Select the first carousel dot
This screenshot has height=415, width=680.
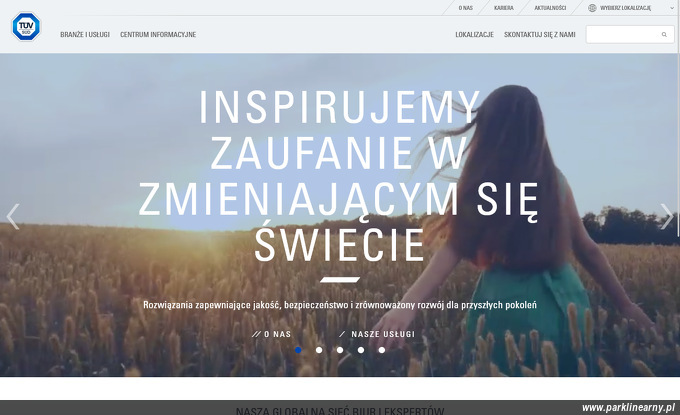tap(298, 350)
